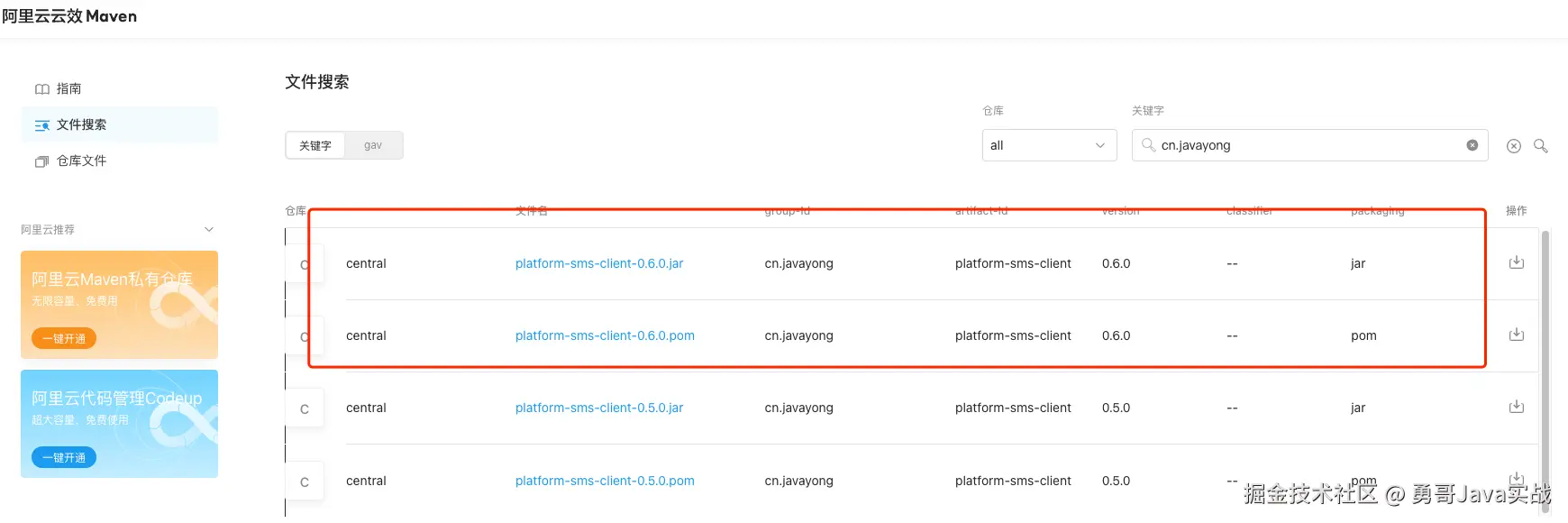
Task: Click the C repository badge for 0.5.0.pom row
Action: pyautogui.click(x=305, y=482)
